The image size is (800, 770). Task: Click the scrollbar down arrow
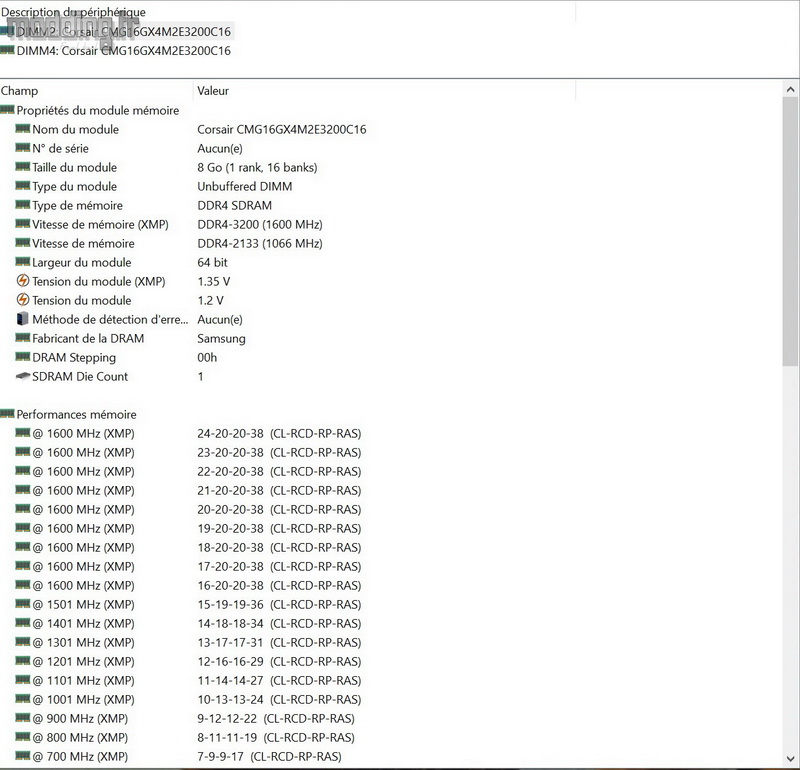tap(790, 758)
